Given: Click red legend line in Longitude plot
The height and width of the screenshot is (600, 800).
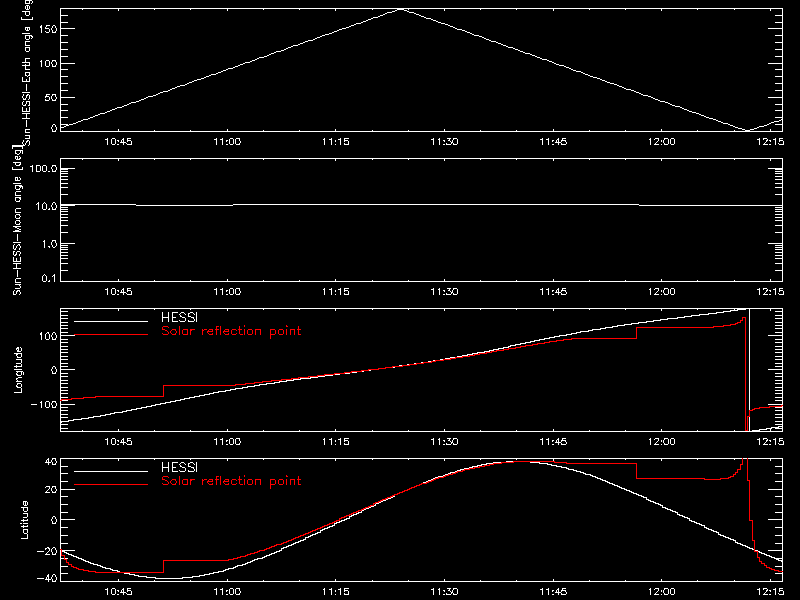Looking at the screenshot, I should (x=111, y=335).
